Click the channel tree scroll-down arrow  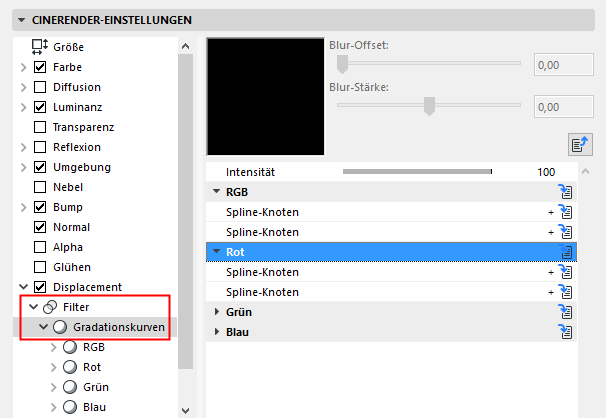coord(186,411)
